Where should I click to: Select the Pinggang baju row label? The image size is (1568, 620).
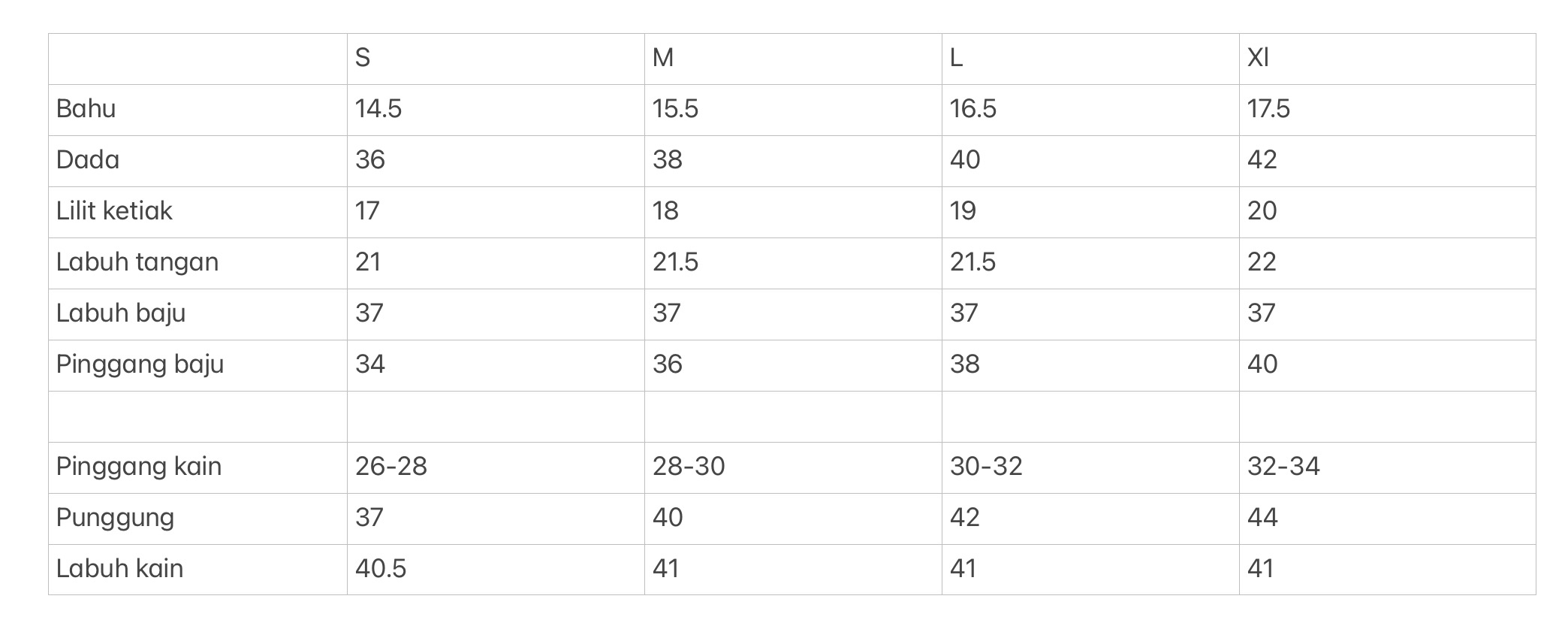click(140, 364)
